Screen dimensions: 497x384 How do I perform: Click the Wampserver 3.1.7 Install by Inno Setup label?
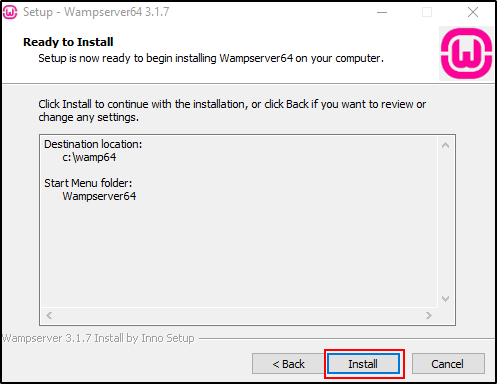click(98, 338)
